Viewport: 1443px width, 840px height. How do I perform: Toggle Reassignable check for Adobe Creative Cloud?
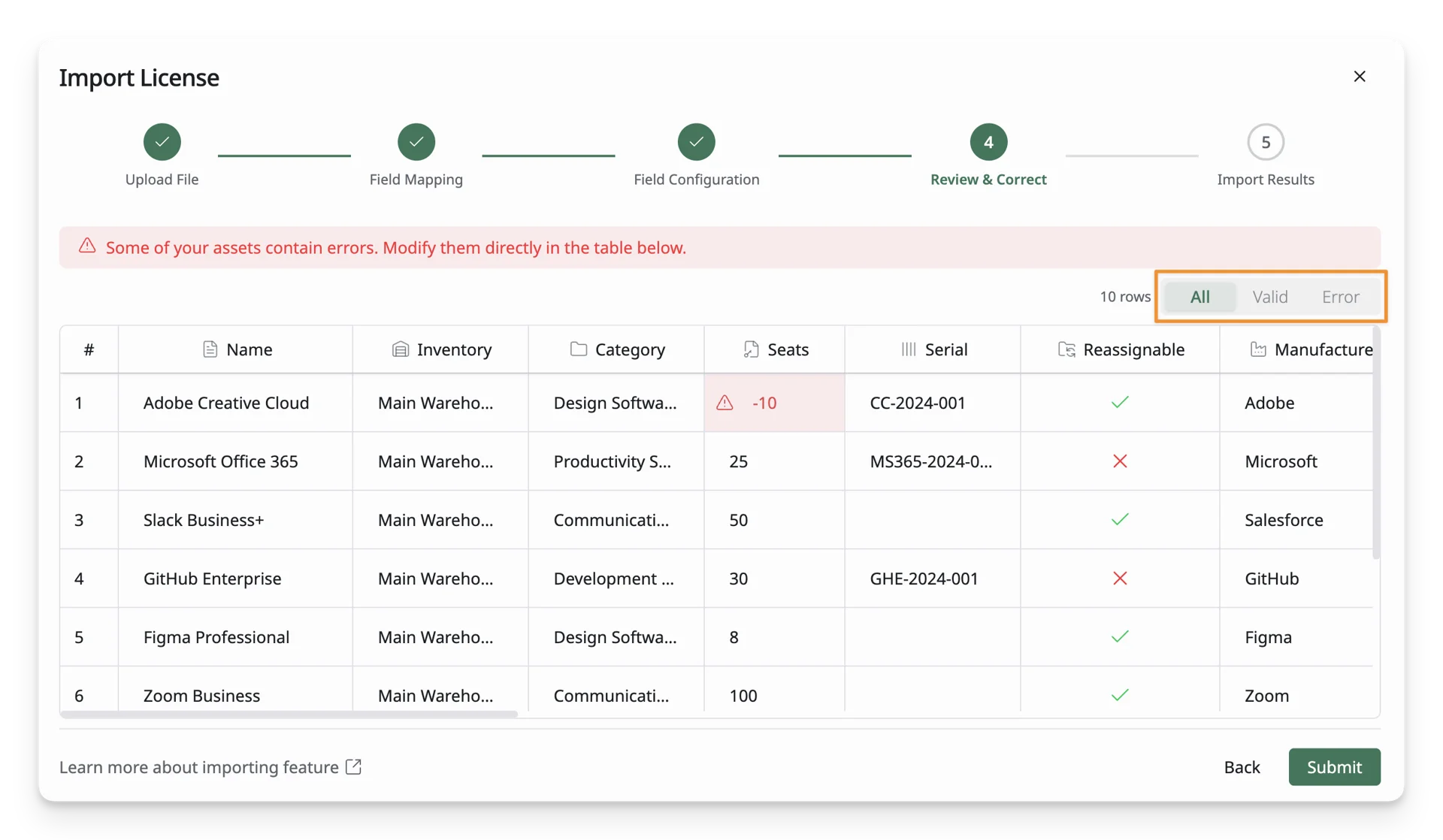coord(1120,403)
